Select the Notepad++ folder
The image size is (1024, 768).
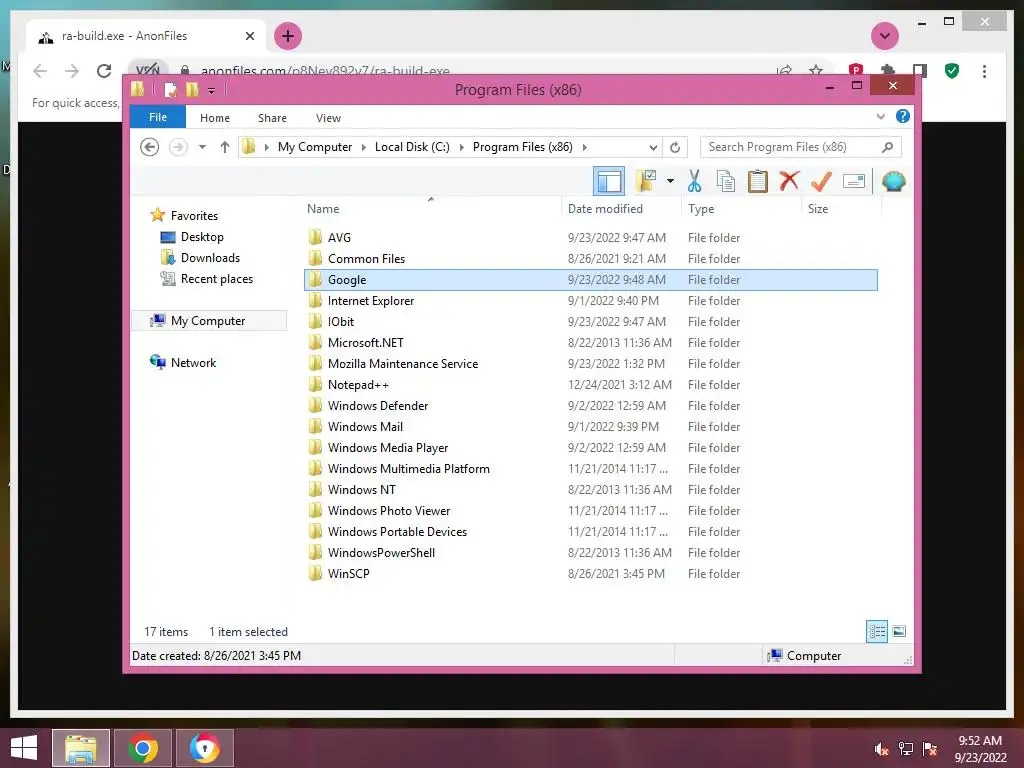point(358,385)
